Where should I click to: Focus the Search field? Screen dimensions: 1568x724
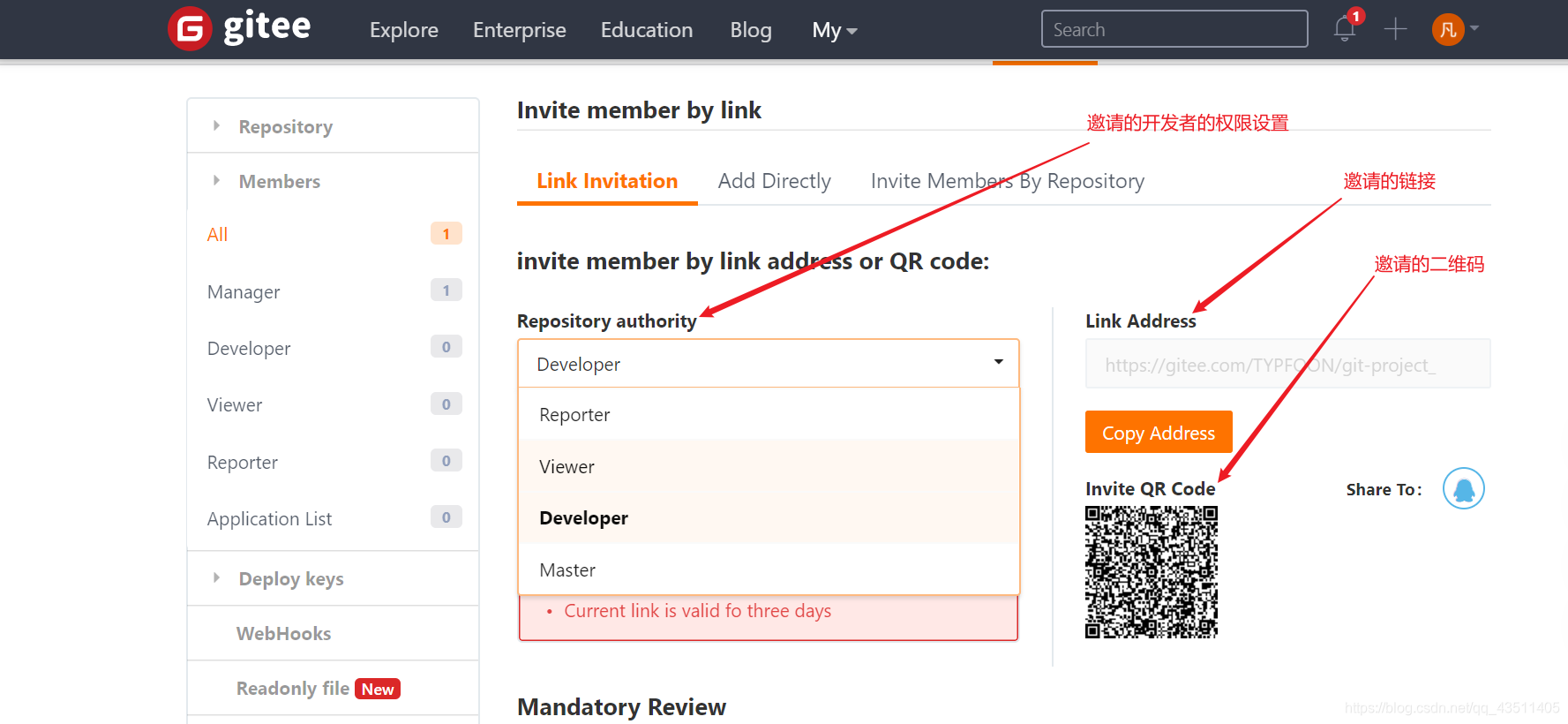1174,29
